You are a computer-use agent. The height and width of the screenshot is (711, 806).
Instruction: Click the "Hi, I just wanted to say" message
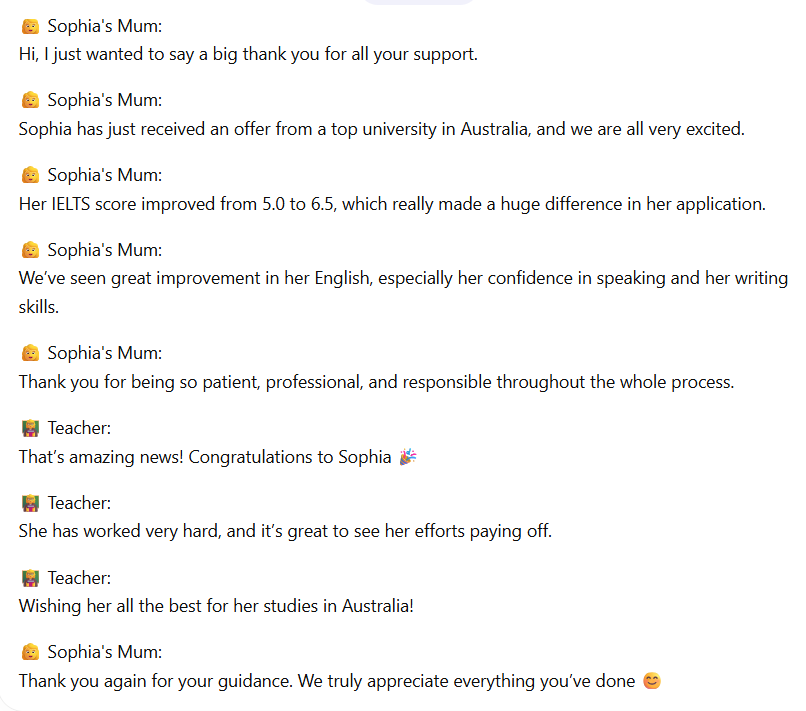tap(248, 54)
